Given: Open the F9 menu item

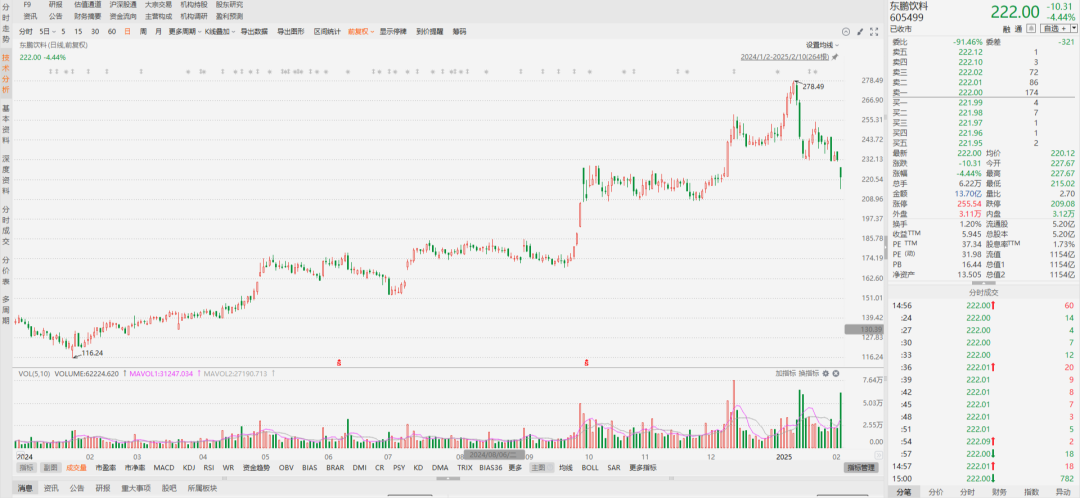Looking at the screenshot, I should point(28,5).
